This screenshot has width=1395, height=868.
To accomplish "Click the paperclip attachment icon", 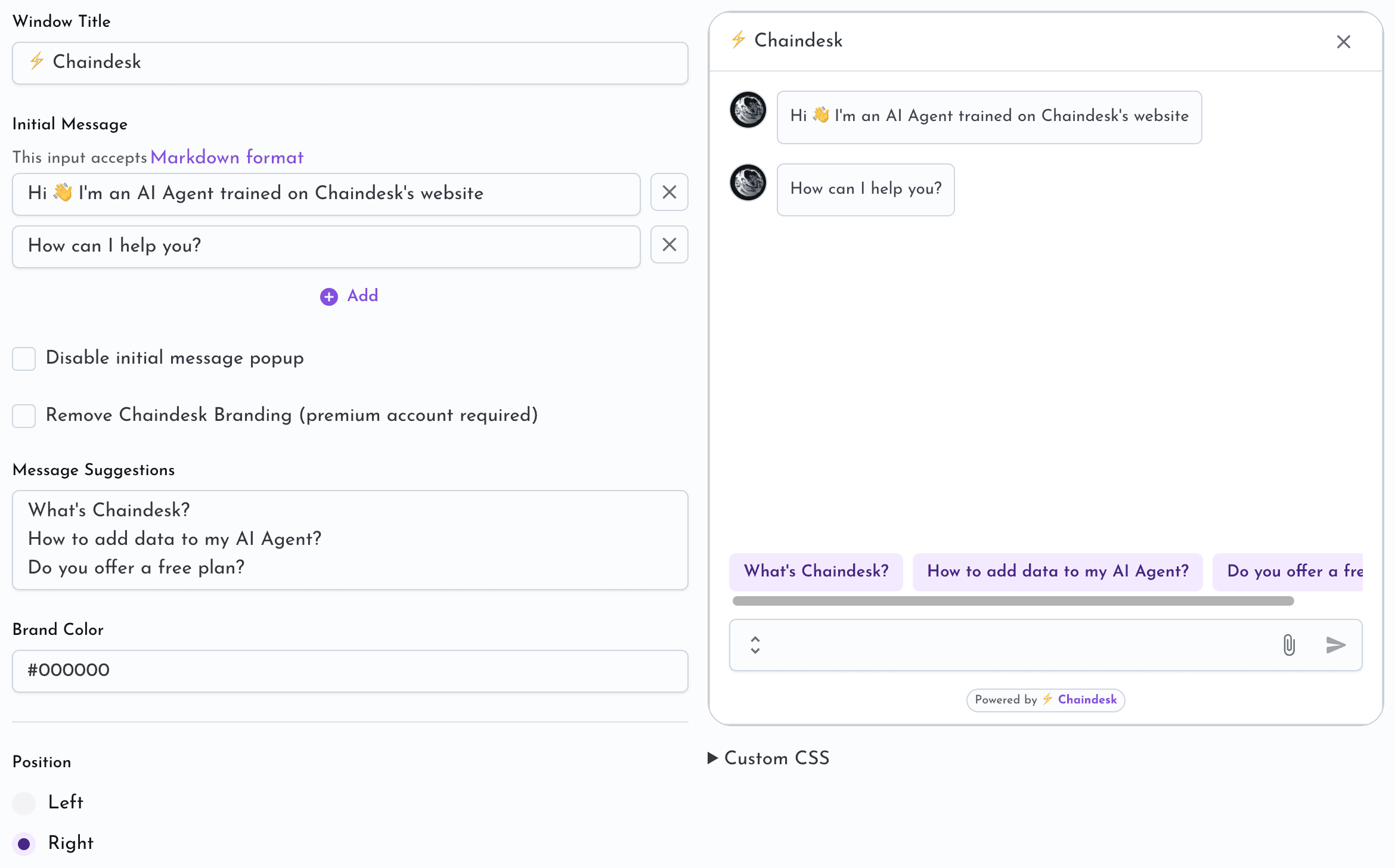I will point(1288,645).
